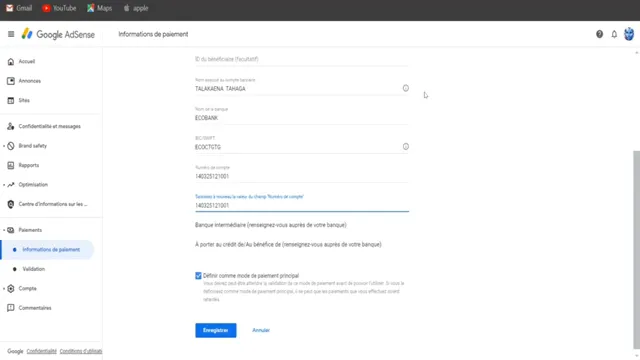Screen dimensions: 640x360
Task: Select the Validation menu item
Action: (33, 269)
